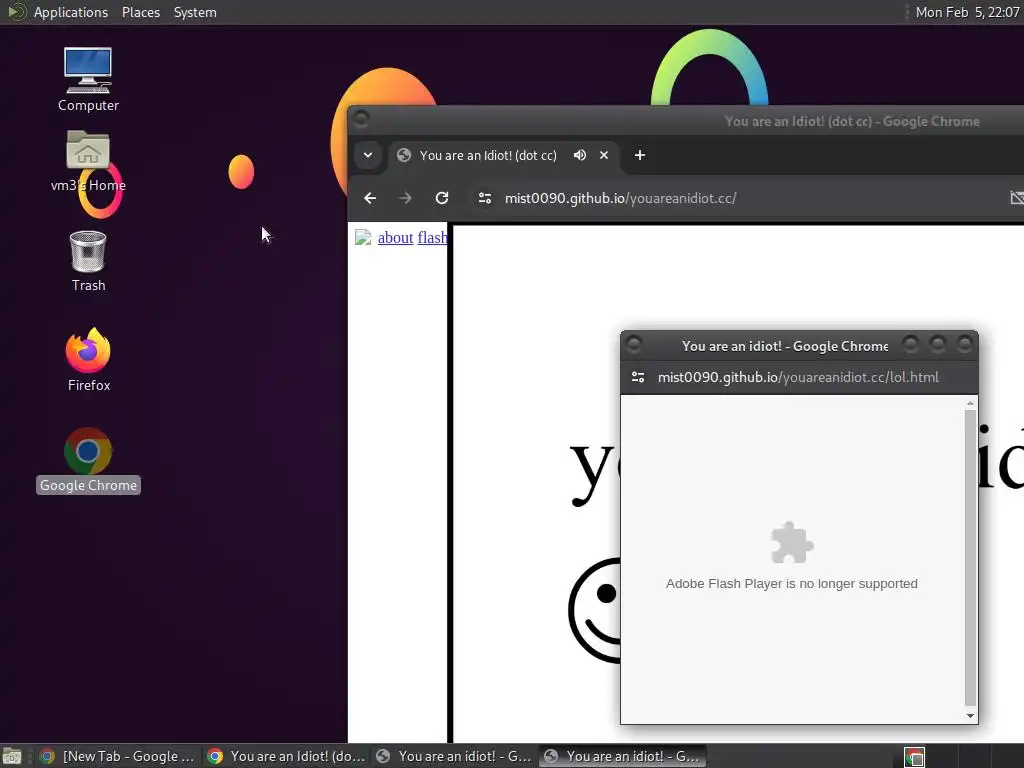
Task: Open the Applications menu
Action: tap(71, 12)
